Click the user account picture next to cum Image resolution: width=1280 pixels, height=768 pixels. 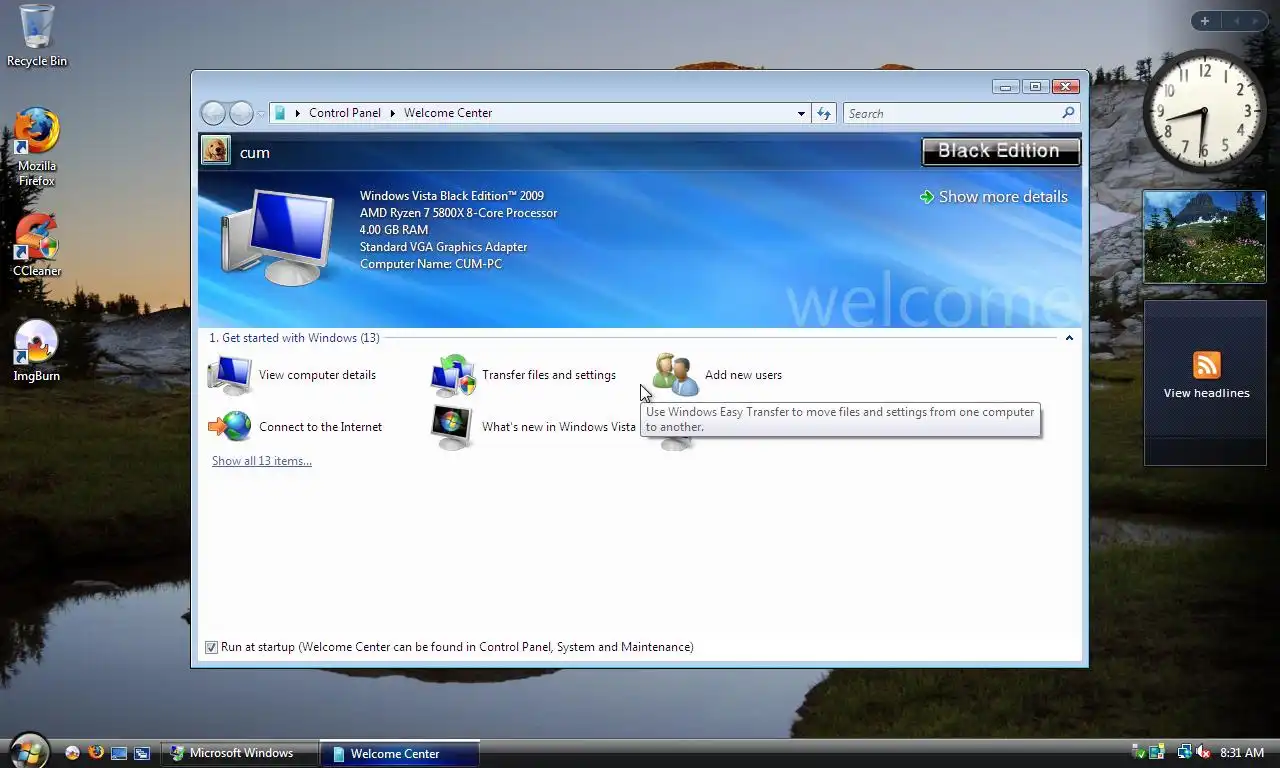click(216, 151)
